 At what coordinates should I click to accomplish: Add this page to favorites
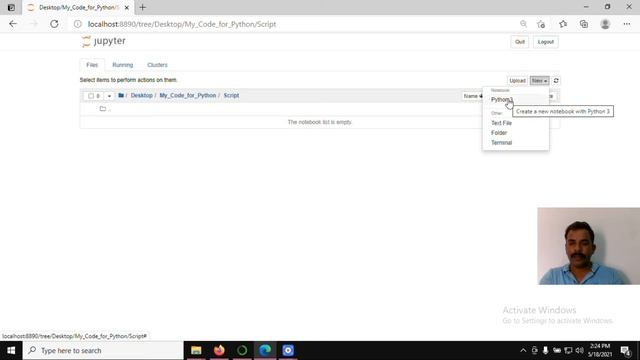click(x=541, y=24)
